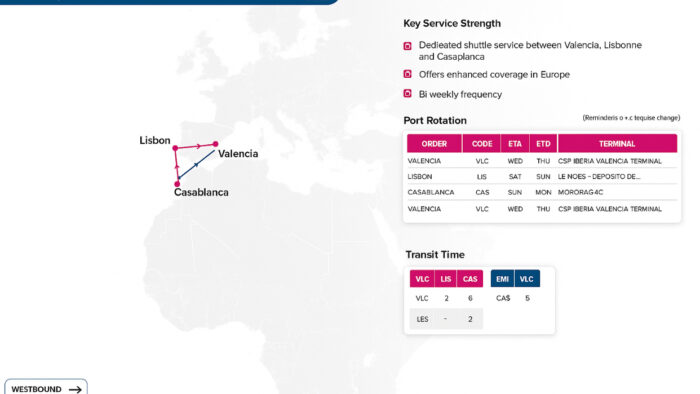
Task: Click the Casablanca port dot on map
Action: click(177, 184)
